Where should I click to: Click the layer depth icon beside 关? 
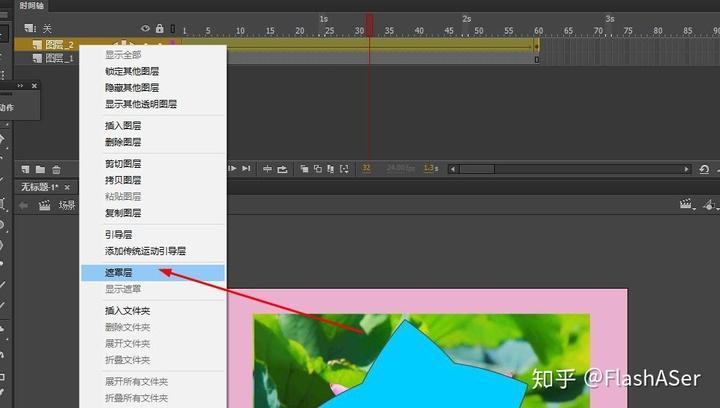point(30,28)
